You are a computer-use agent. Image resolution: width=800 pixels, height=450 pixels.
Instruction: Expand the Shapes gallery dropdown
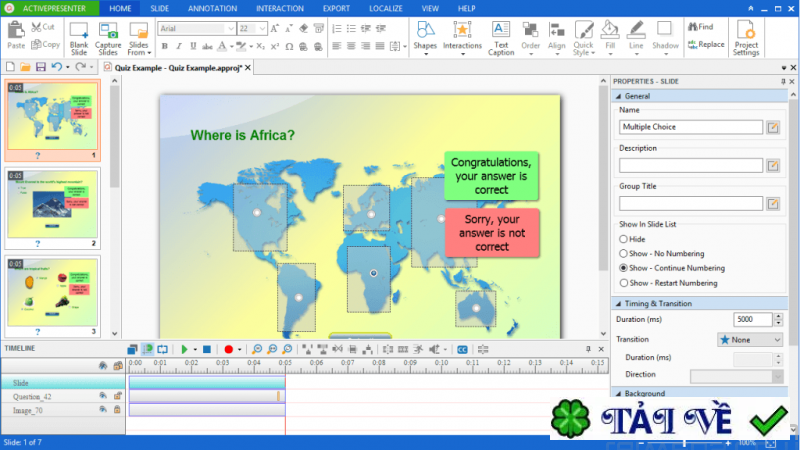coord(425,54)
